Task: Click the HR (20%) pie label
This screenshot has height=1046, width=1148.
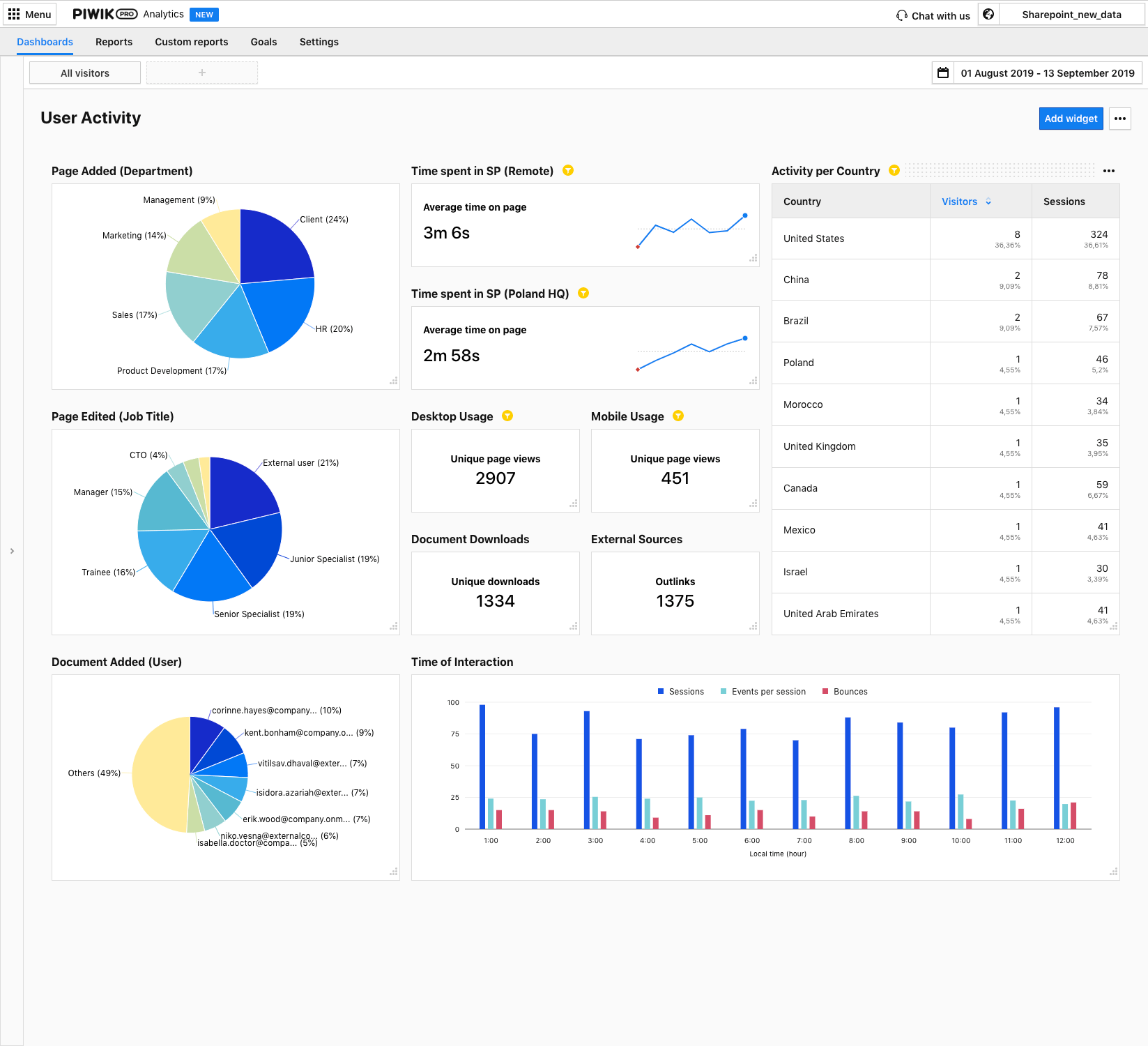Action: (334, 329)
